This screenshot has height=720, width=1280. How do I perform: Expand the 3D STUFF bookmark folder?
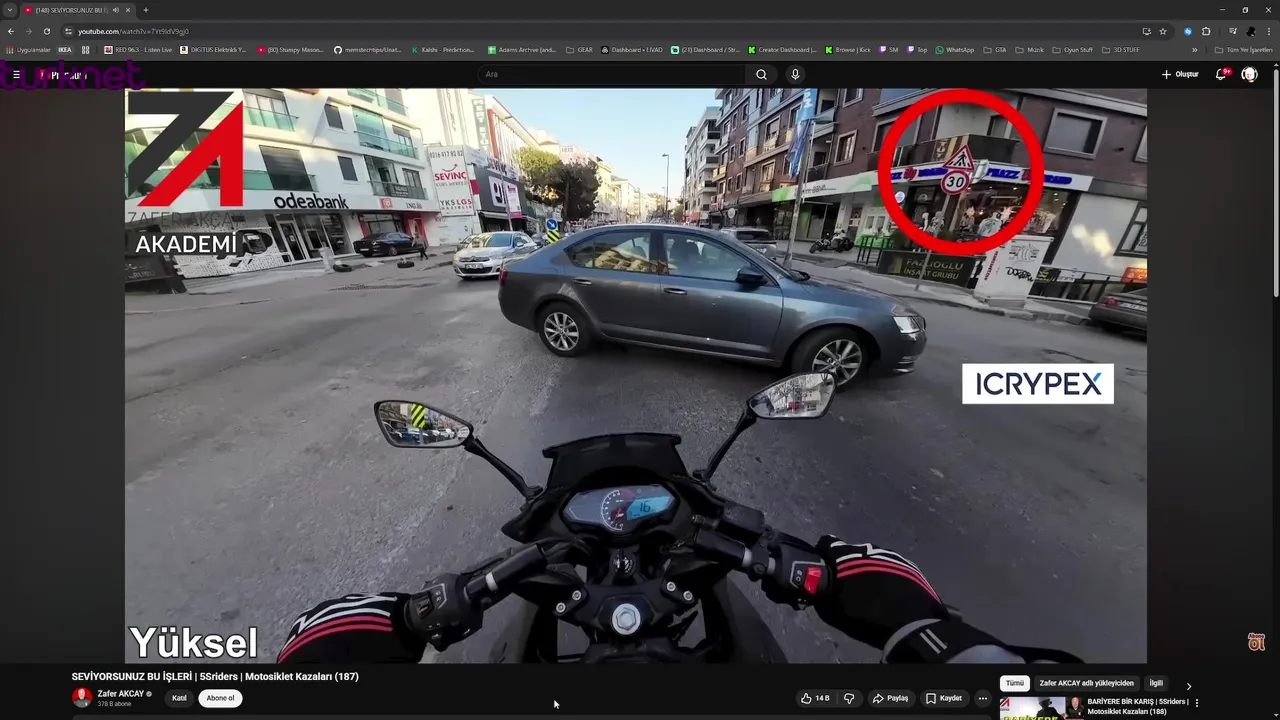1120,49
